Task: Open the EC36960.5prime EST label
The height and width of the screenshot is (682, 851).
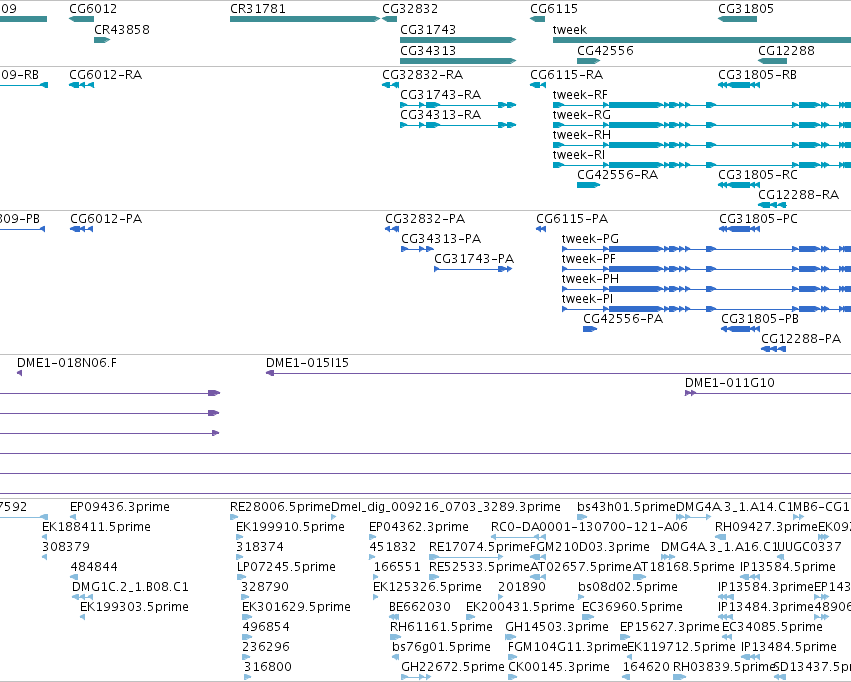Action: coord(632,607)
